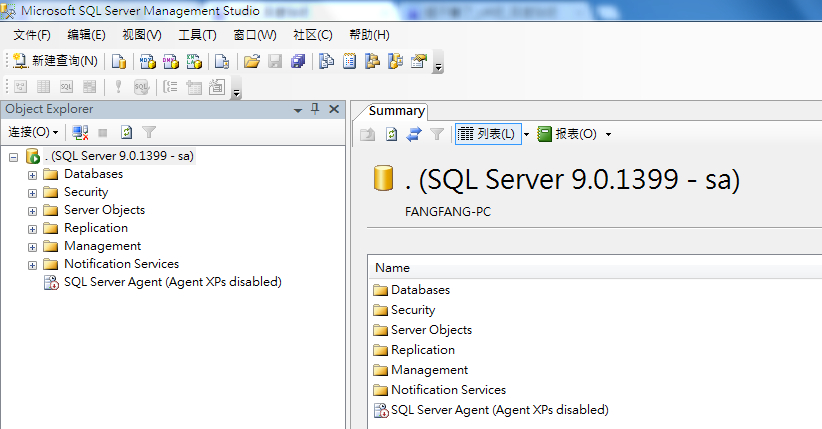This screenshot has height=429, width=822.
Task: Click Filter funnel in Object Explorer
Action: click(x=149, y=133)
